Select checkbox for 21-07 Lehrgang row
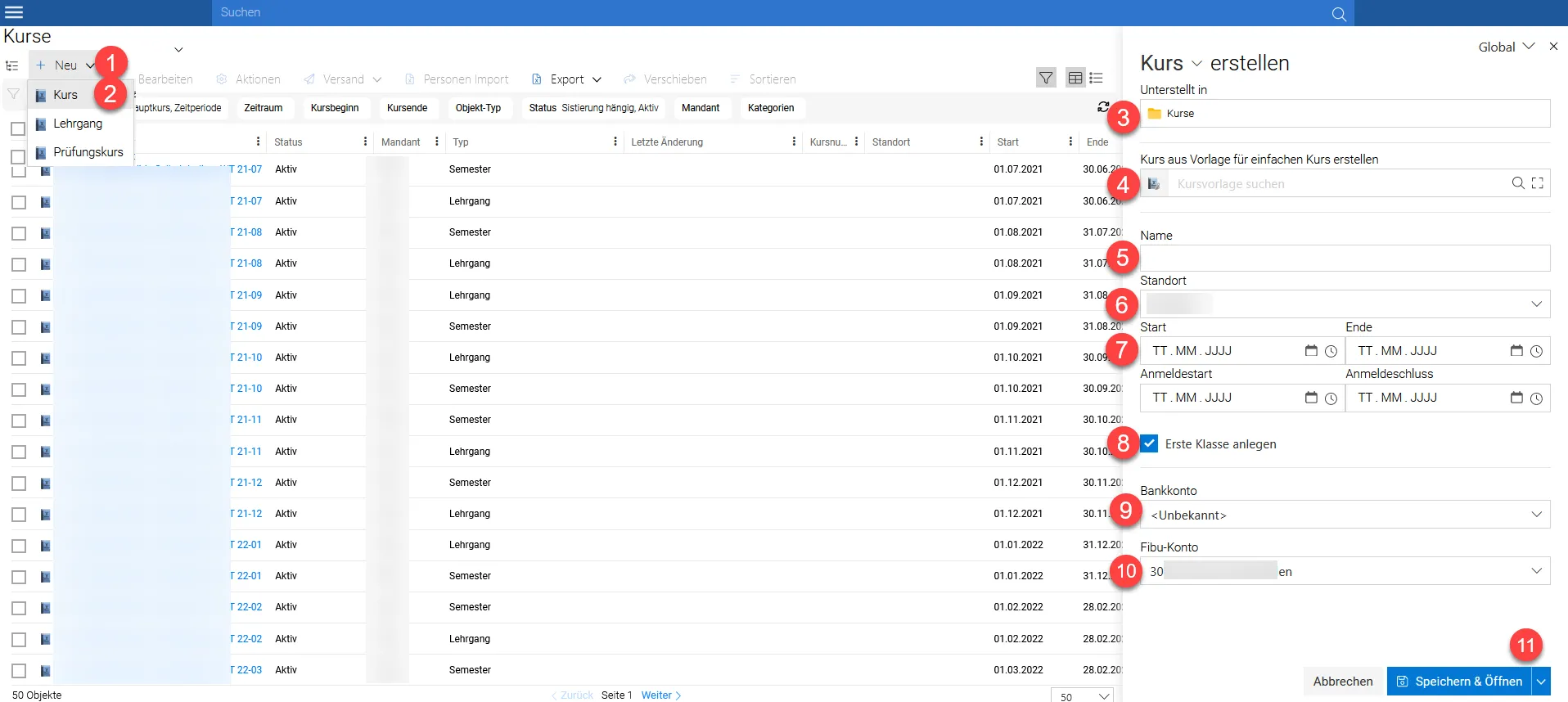The width and height of the screenshot is (1568, 702). pyautogui.click(x=18, y=202)
